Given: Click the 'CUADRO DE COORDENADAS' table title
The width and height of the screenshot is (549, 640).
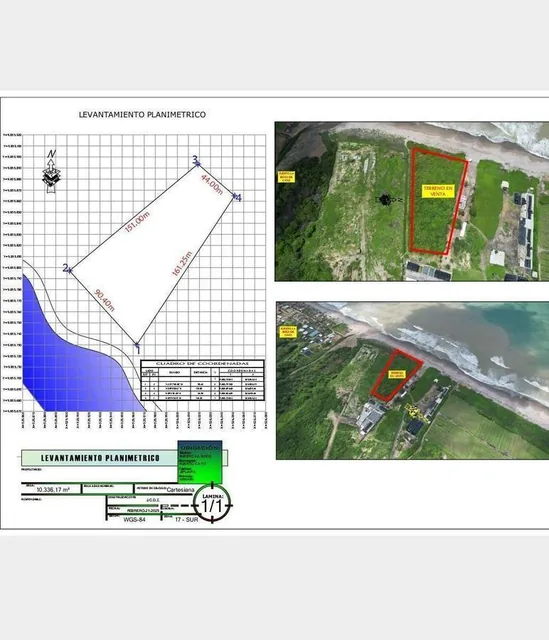Looking at the screenshot, I should (202, 363).
